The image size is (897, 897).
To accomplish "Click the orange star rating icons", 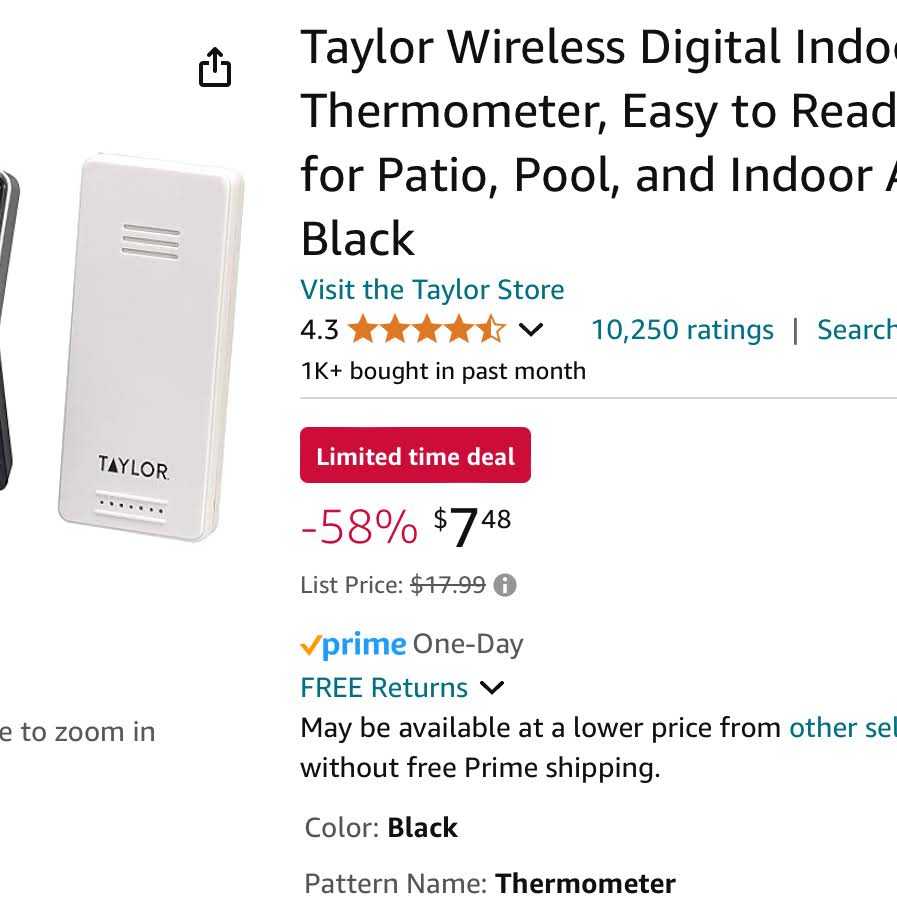I will coord(427,330).
